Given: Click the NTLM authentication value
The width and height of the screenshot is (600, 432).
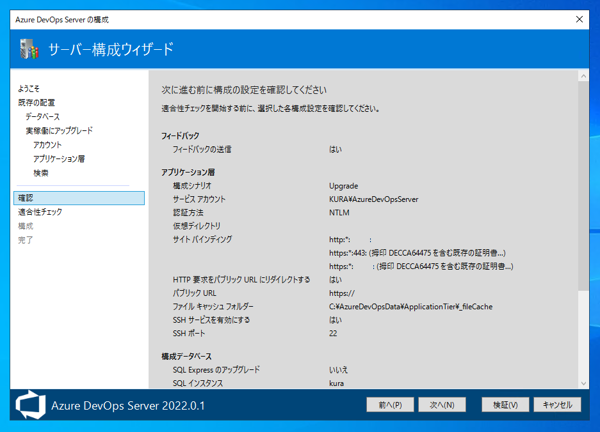Looking at the screenshot, I should [x=339, y=213].
